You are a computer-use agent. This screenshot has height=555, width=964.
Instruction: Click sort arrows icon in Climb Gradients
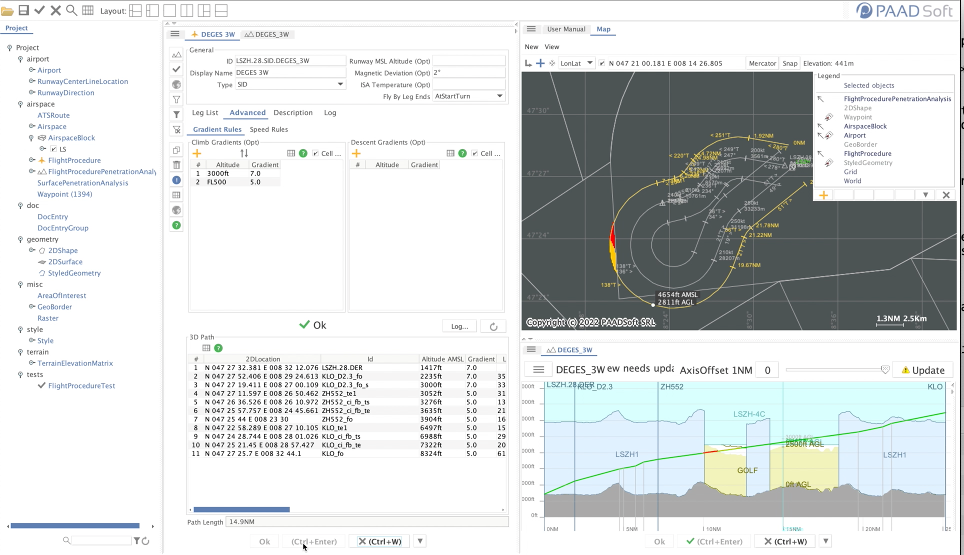click(244, 154)
